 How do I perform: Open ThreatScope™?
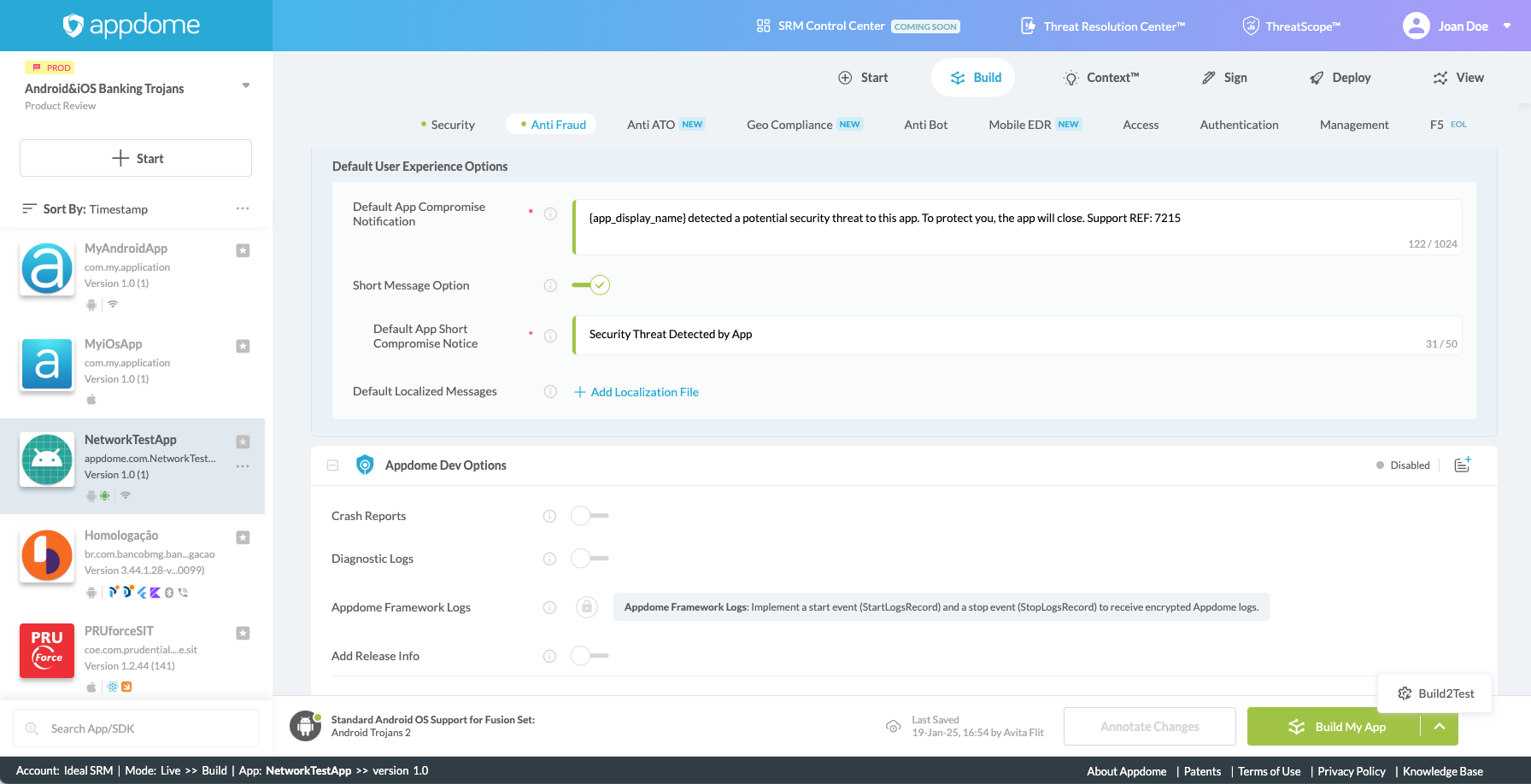pyautogui.click(x=1291, y=26)
